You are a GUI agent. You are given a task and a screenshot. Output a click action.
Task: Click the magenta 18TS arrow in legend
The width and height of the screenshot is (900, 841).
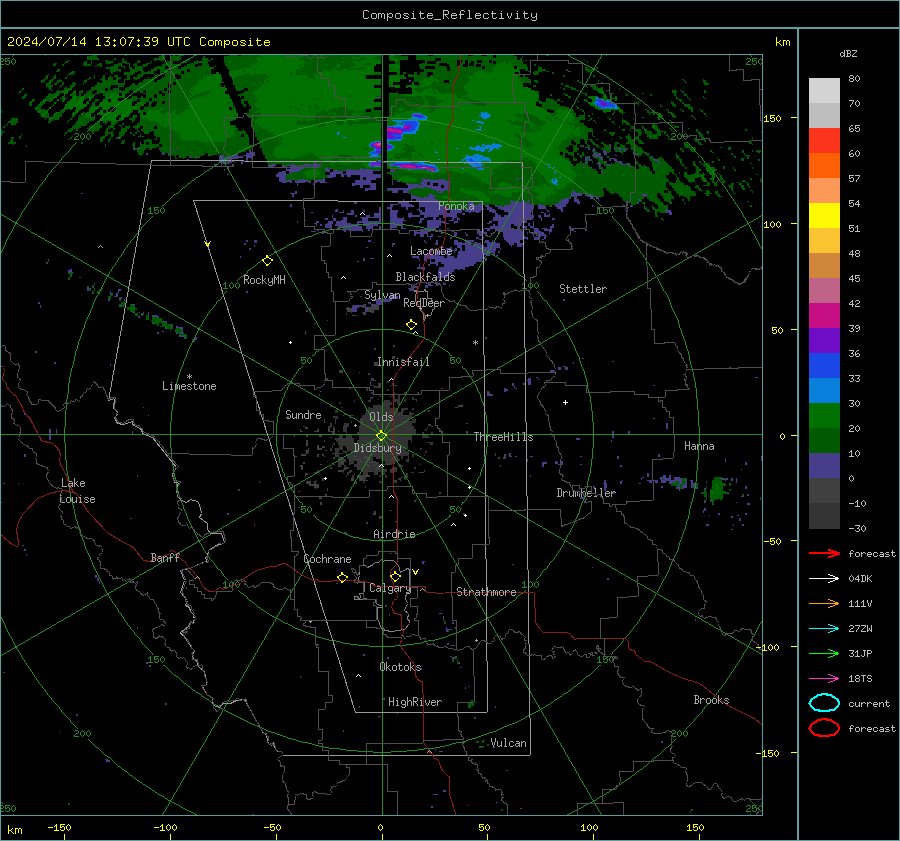[824, 679]
